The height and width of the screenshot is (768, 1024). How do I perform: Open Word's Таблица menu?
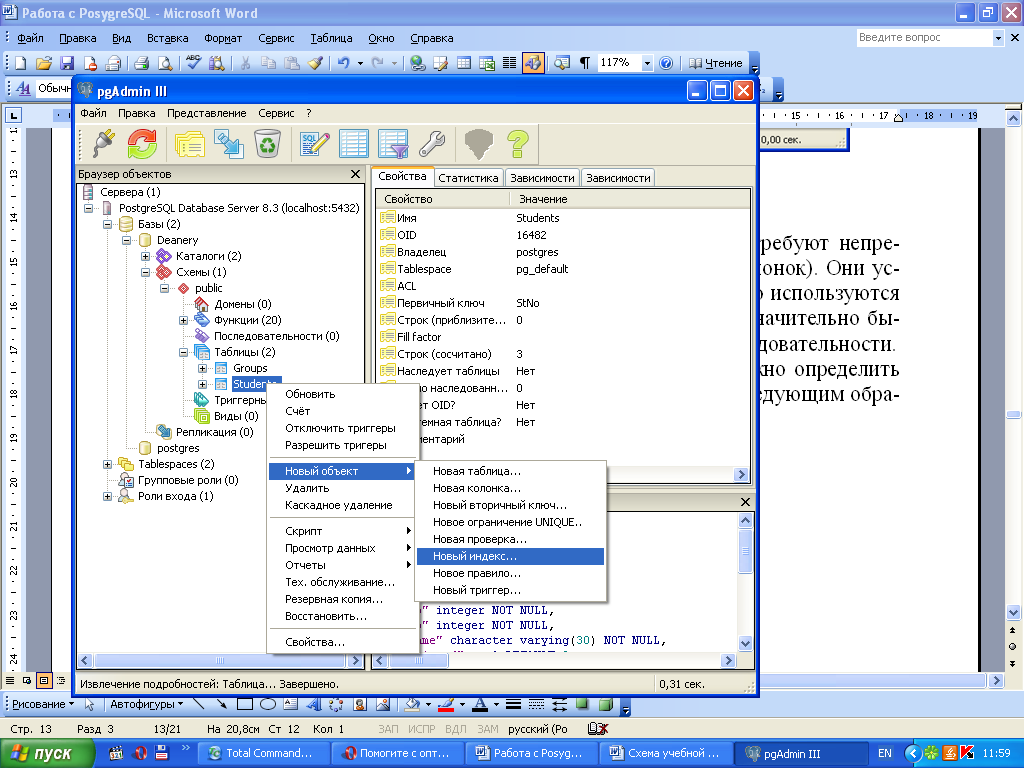[x=331, y=39]
